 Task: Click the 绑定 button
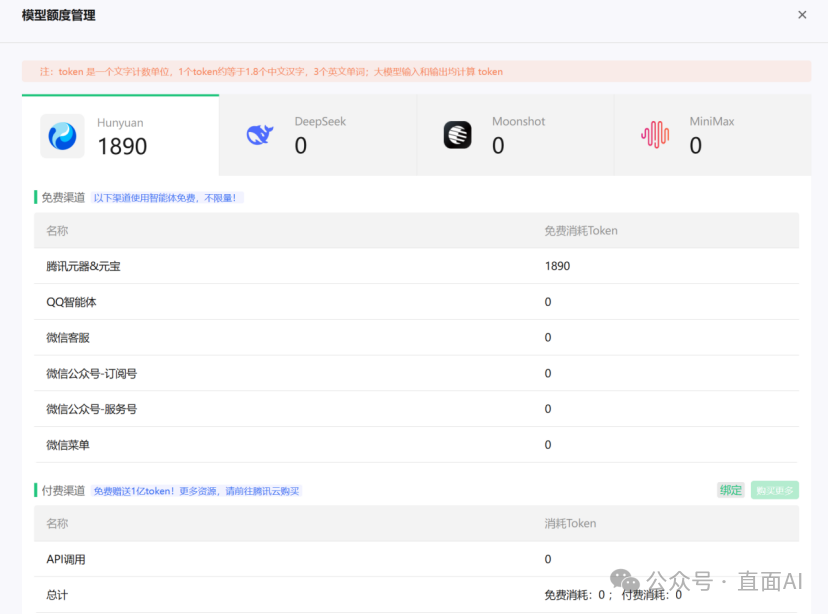click(730, 490)
